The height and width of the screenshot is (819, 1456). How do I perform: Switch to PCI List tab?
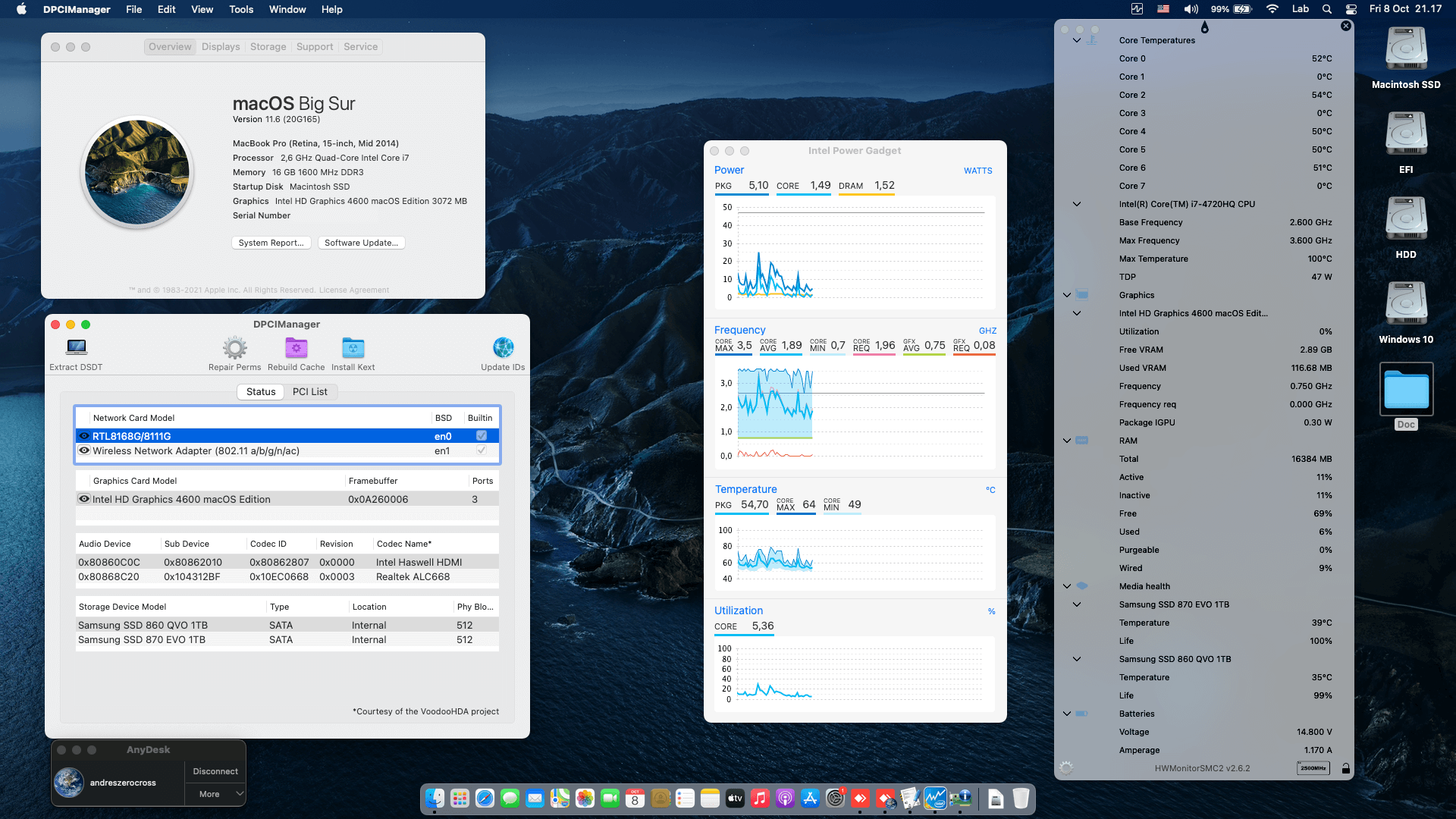click(x=310, y=392)
